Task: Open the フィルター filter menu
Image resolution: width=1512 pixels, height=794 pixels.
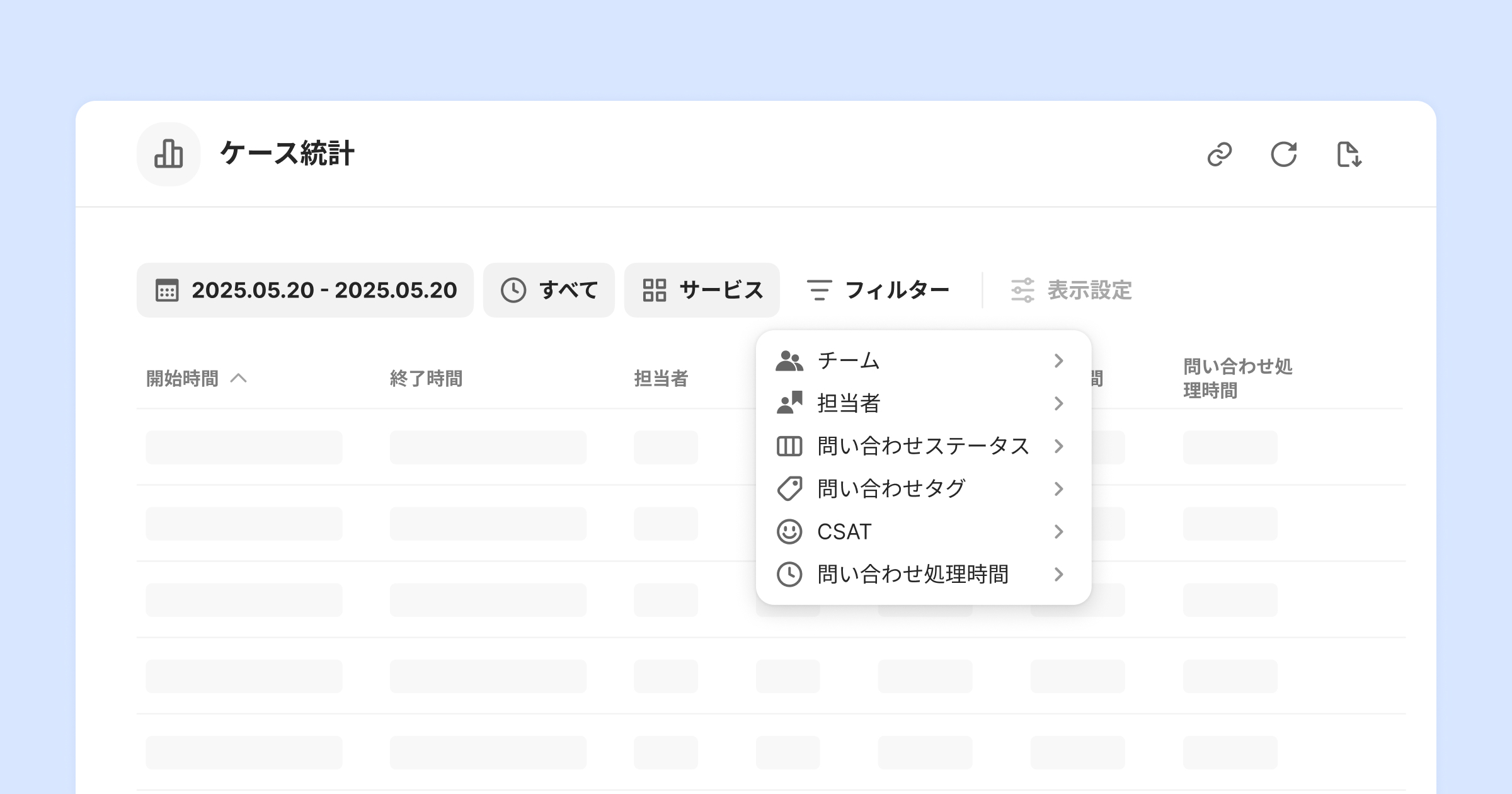Action: (x=878, y=291)
